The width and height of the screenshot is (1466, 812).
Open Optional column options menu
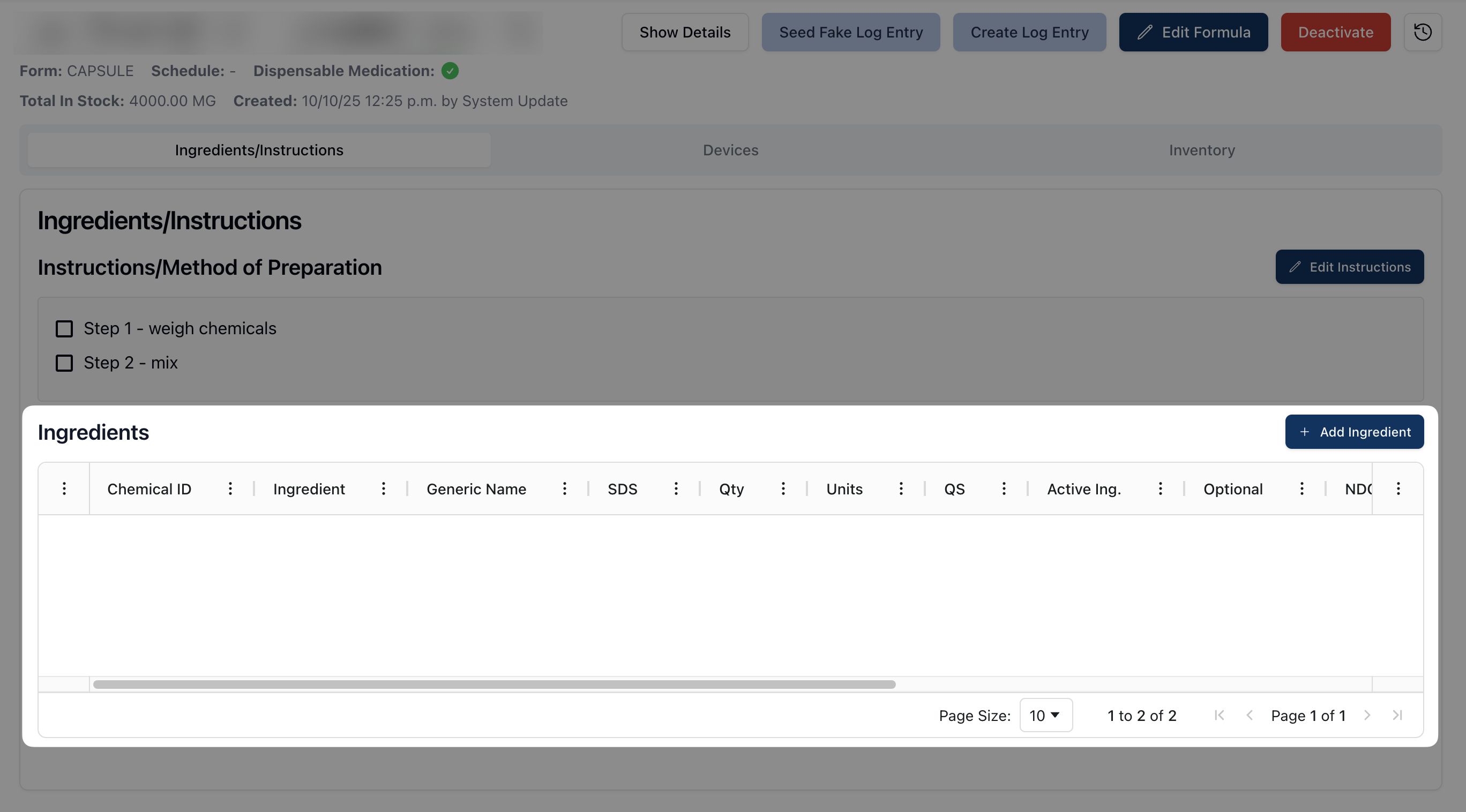click(1302, 489)
